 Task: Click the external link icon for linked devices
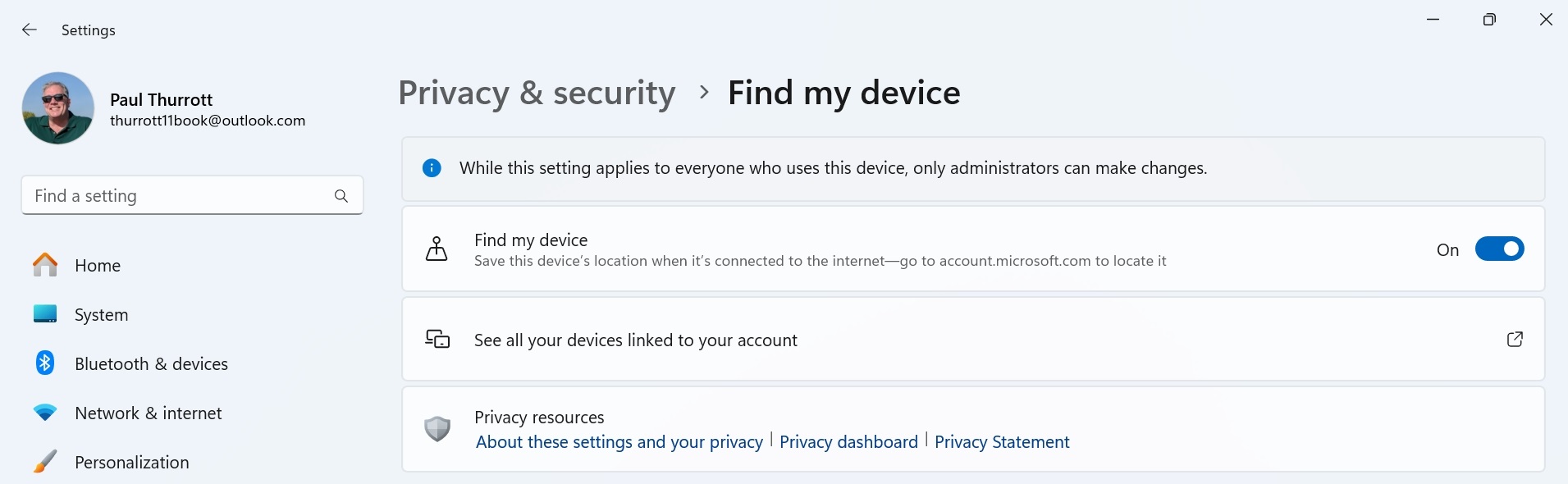[x=1515, y=340]
